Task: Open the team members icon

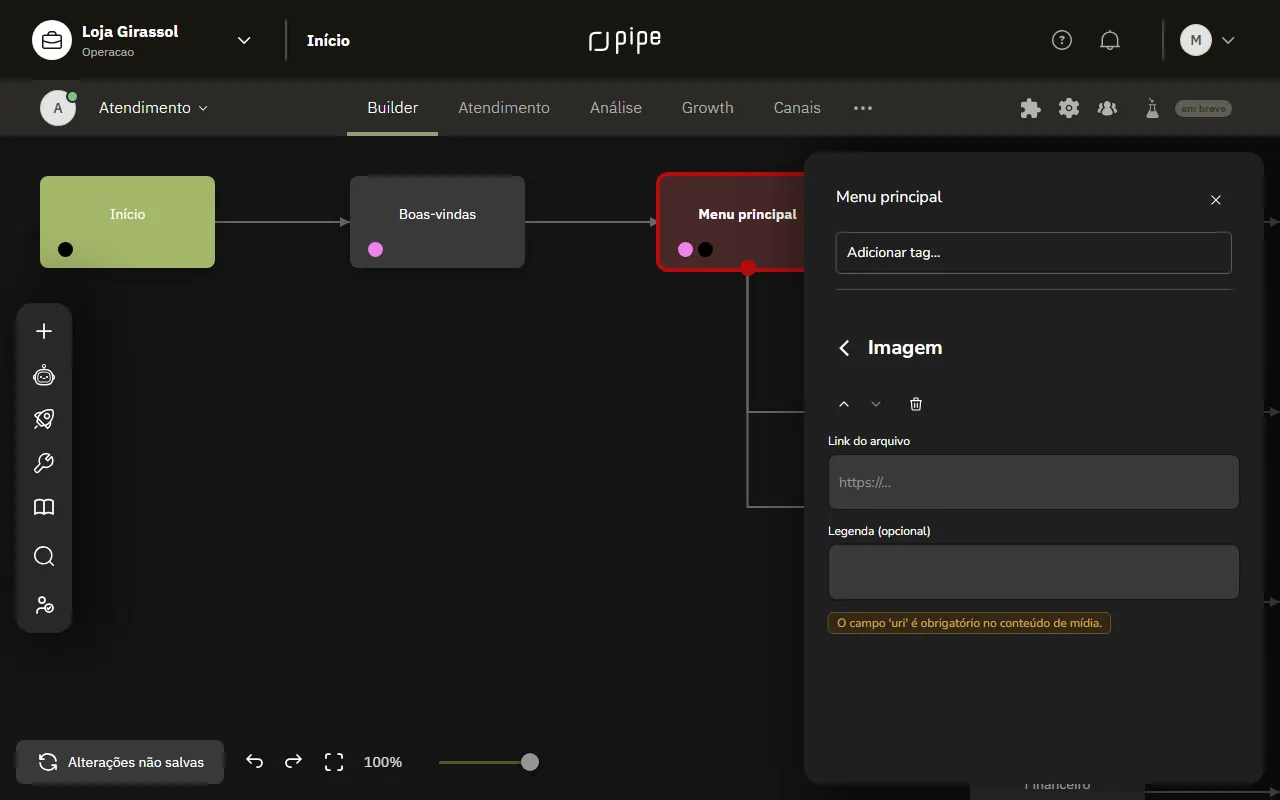Action: 1107,108
